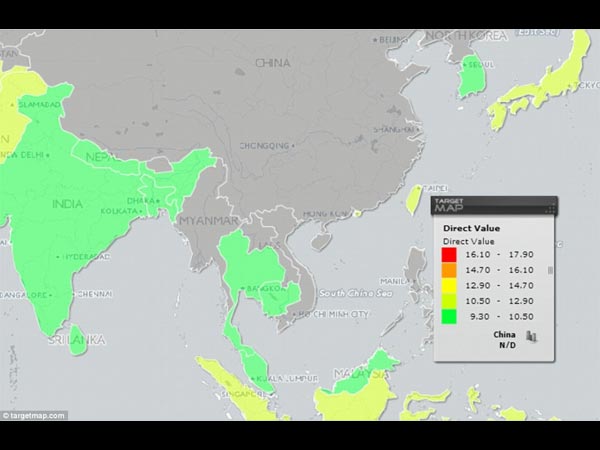
Task: Click the red 16.10 - 17.90 swatch
Action: pyautogui.click(x=449, y=255)
